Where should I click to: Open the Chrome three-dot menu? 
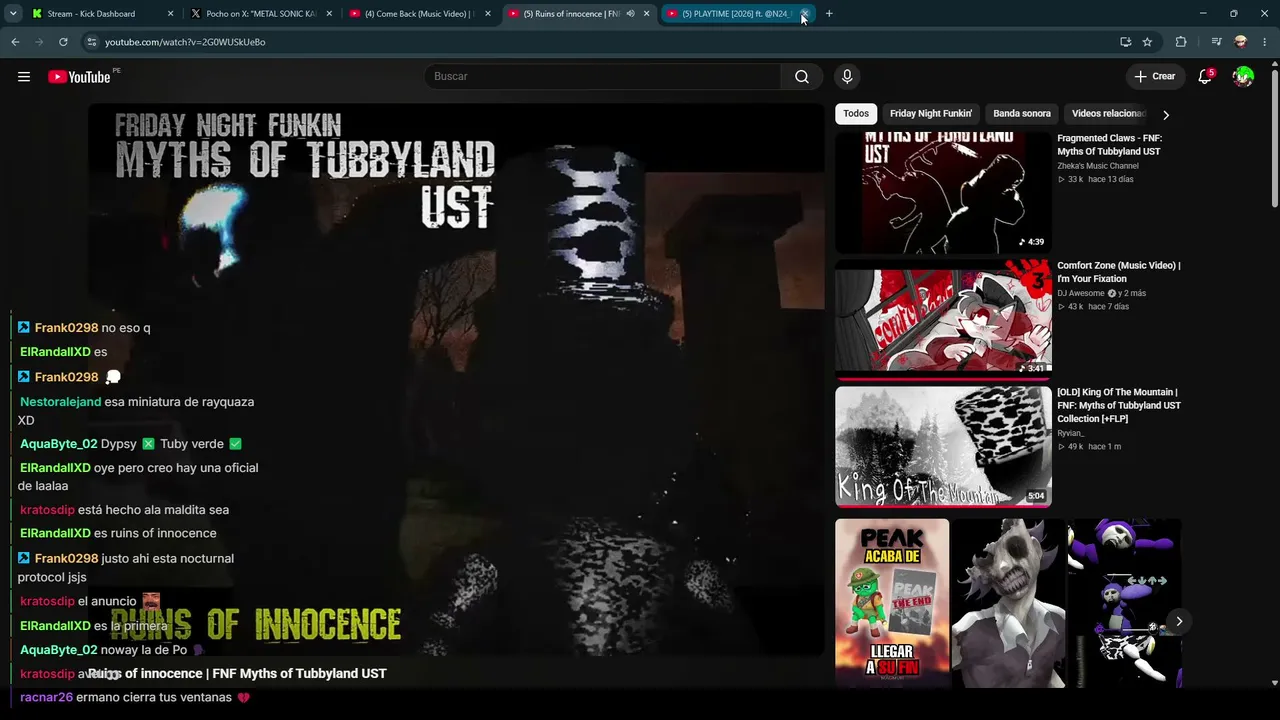(1265, 42)
